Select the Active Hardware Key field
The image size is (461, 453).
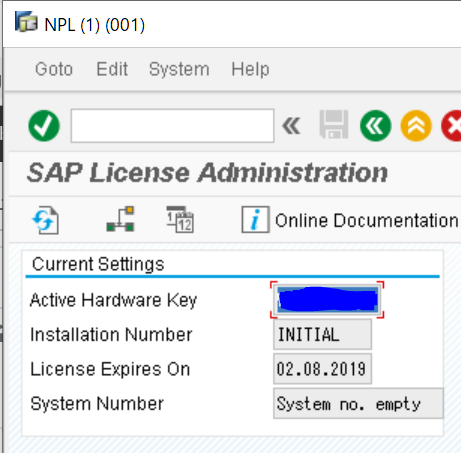pyautogui.click(x=327, y=300)
